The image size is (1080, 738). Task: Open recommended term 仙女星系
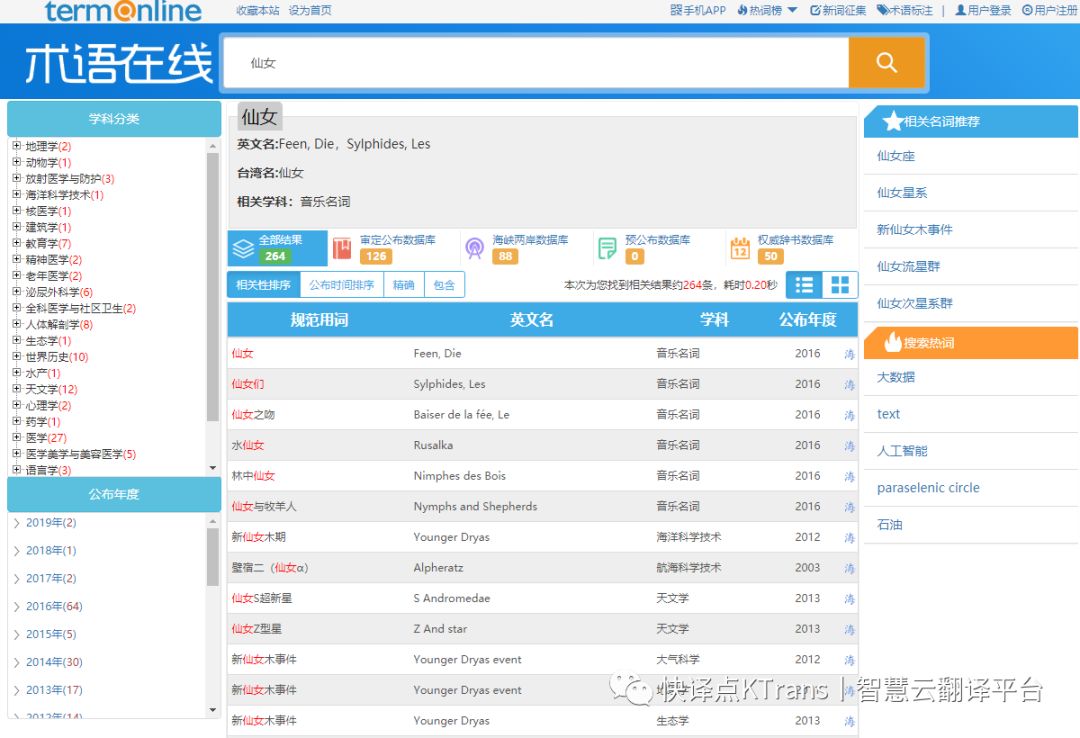(902, 193)
